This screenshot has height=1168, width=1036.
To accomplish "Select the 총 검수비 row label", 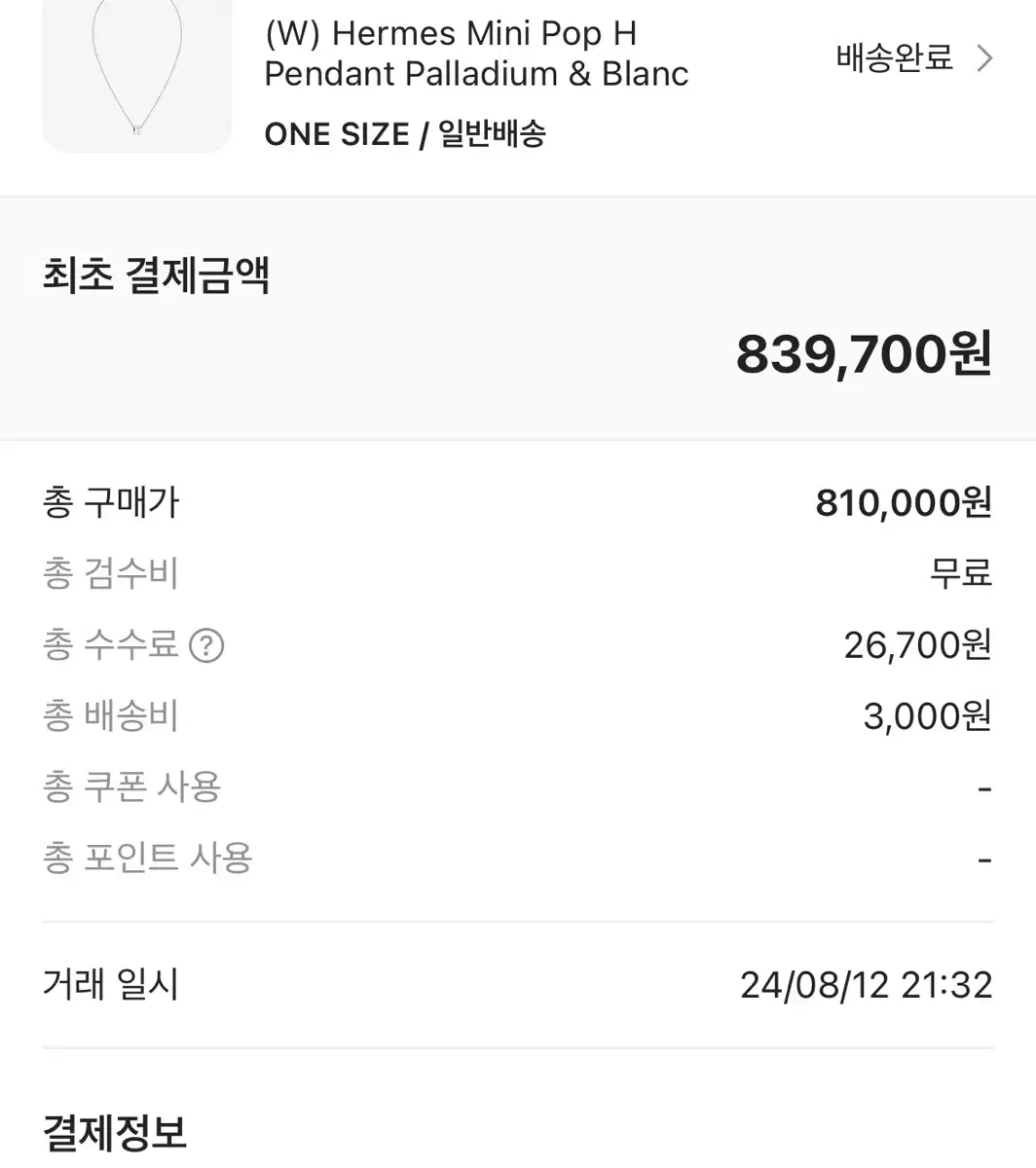I will point(111,573).
